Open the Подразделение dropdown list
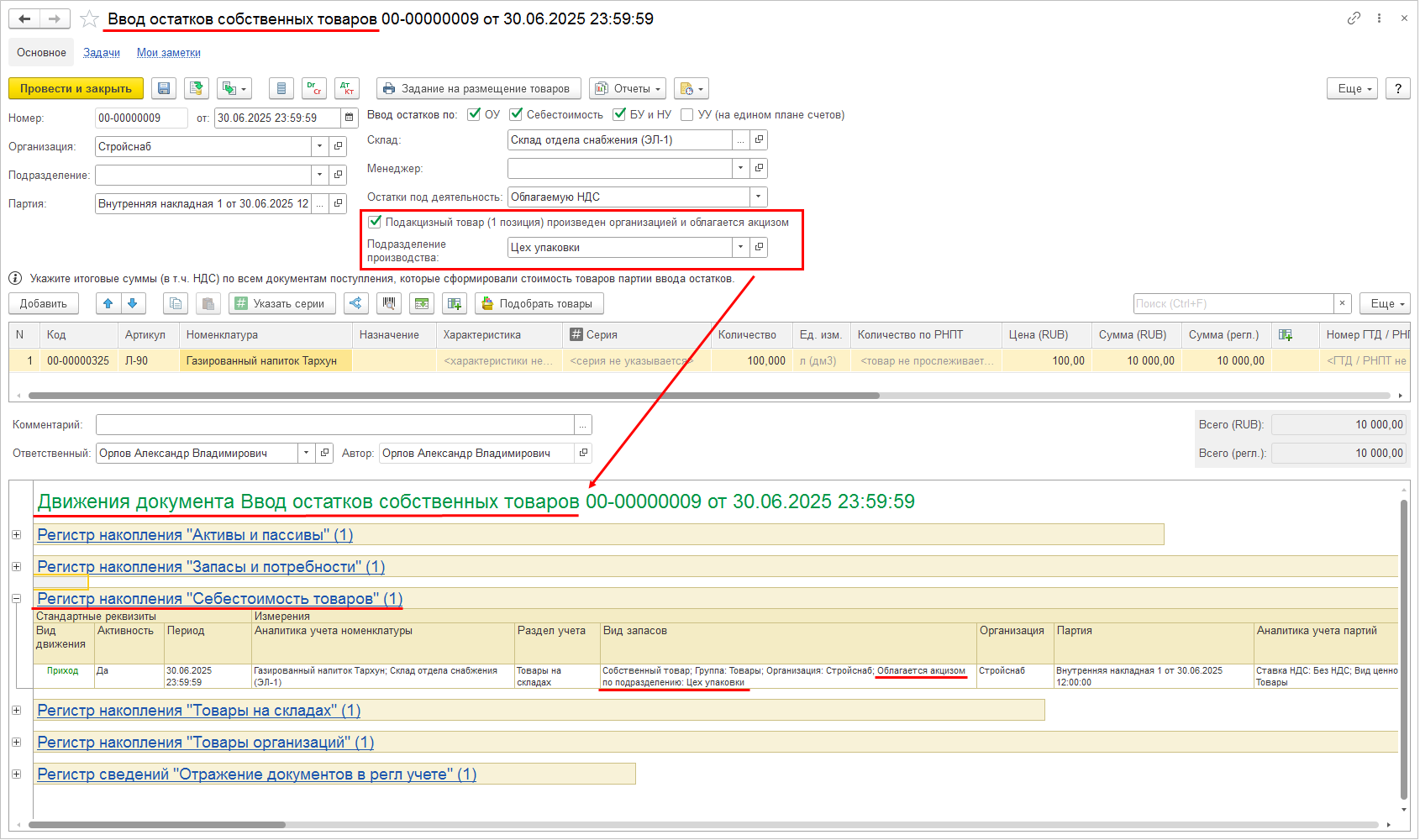Screen dimensions: 1420x840 click(x=319, y=176)
